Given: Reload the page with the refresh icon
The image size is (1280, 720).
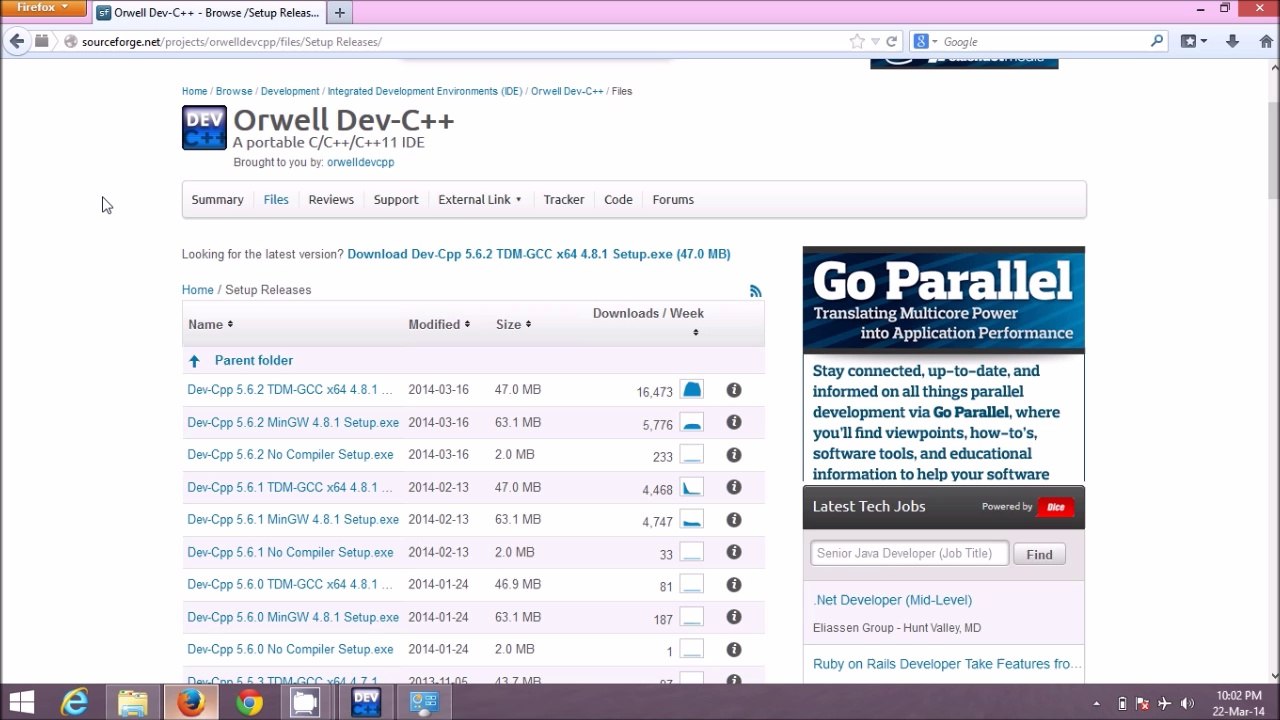Looking at the screenshot, I should point(892,42).
